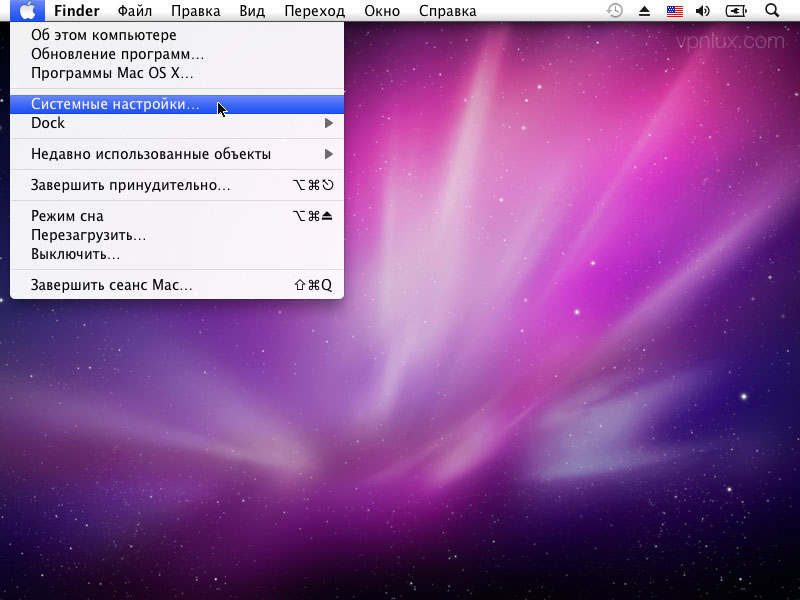Click the Apple logo menu icon
This screenshot has width=800, height=600.
pos(27,10)
